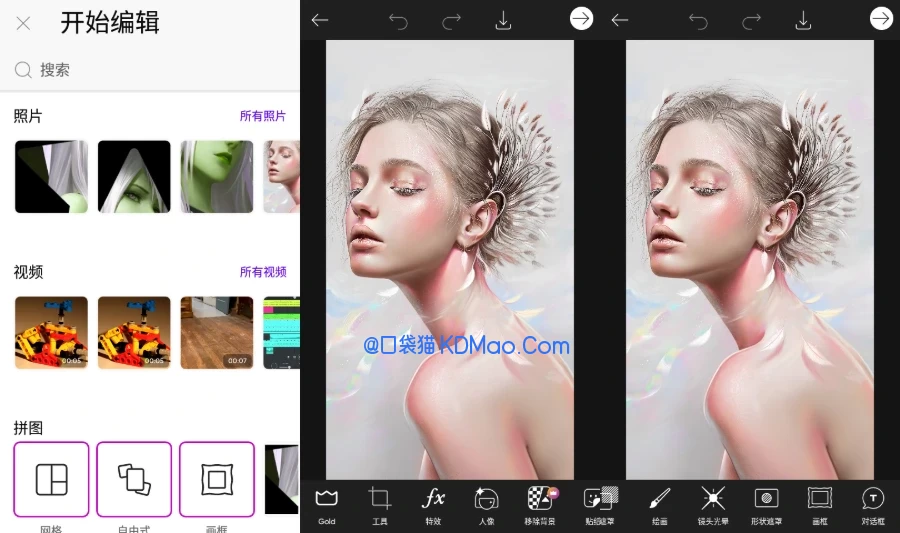Tap next arrow in the middle editor panel
Screen dimensions: 900x533
pos(581,19)
